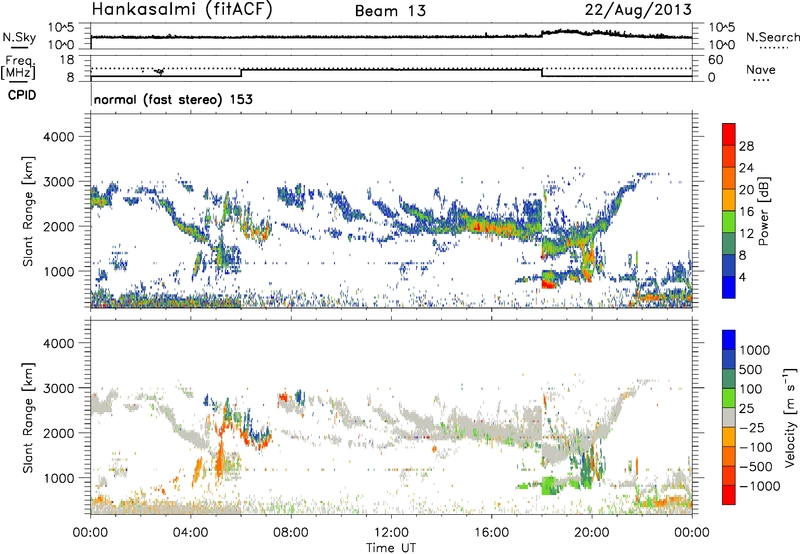Screen dimensions: 800x554
Task: Click the '60' Nave axis tick label
Action: (715, 60)
